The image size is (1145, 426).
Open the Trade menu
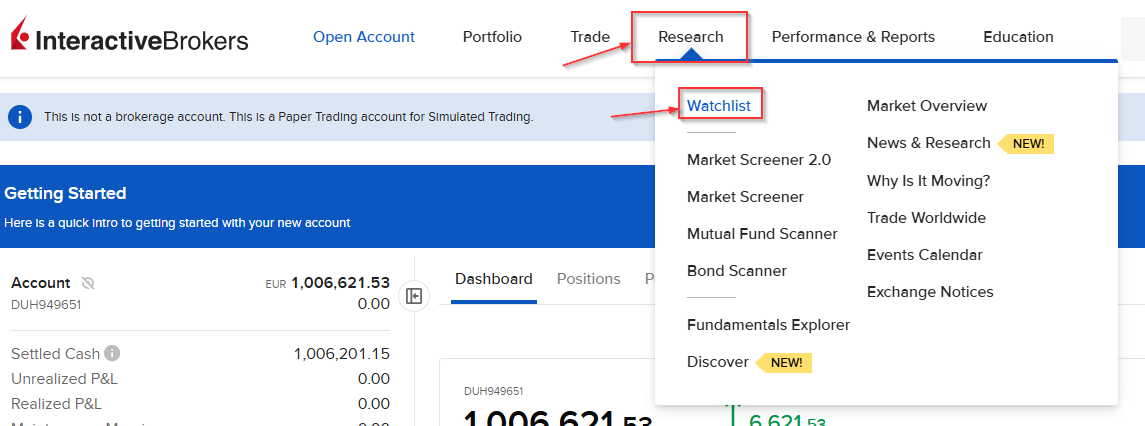click(590, 37)
